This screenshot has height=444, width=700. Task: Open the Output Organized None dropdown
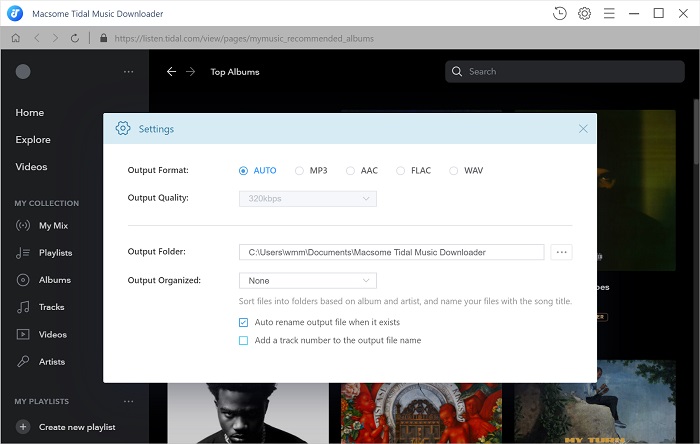coord(308,281)
